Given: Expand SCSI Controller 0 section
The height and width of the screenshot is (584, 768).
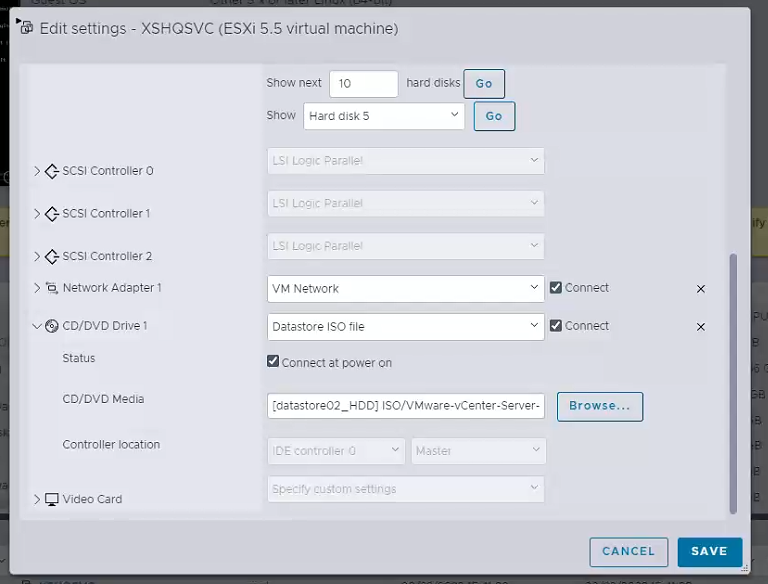Looking at the screenshot, I should (37, 171).
